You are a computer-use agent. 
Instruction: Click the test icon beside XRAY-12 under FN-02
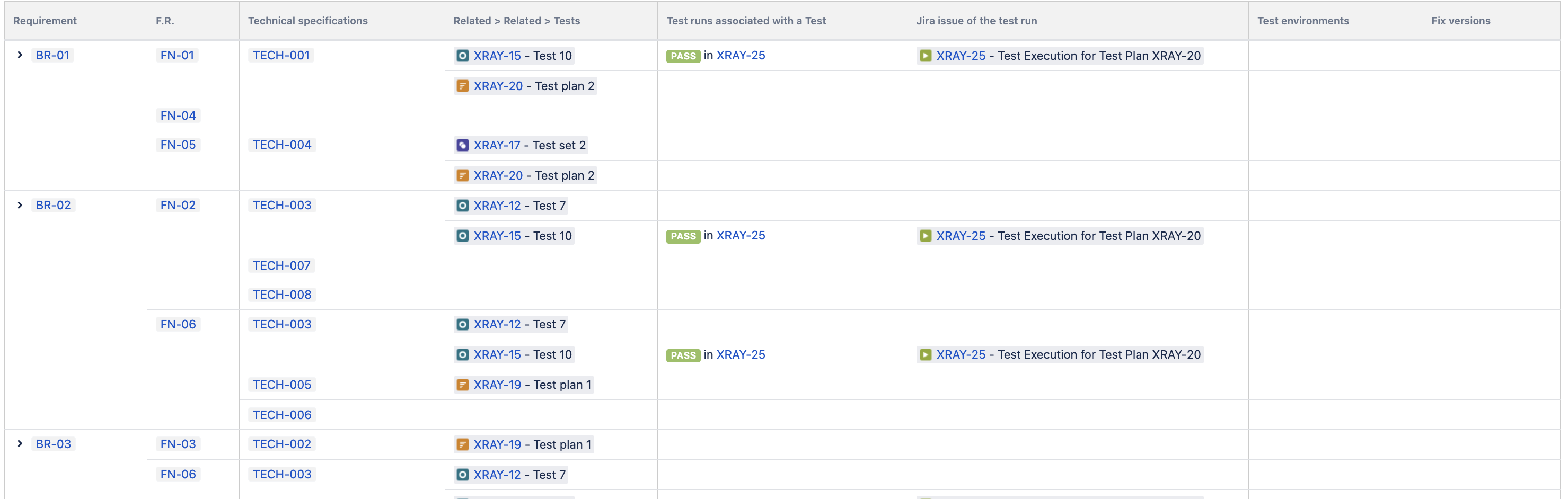coord(463,206)
